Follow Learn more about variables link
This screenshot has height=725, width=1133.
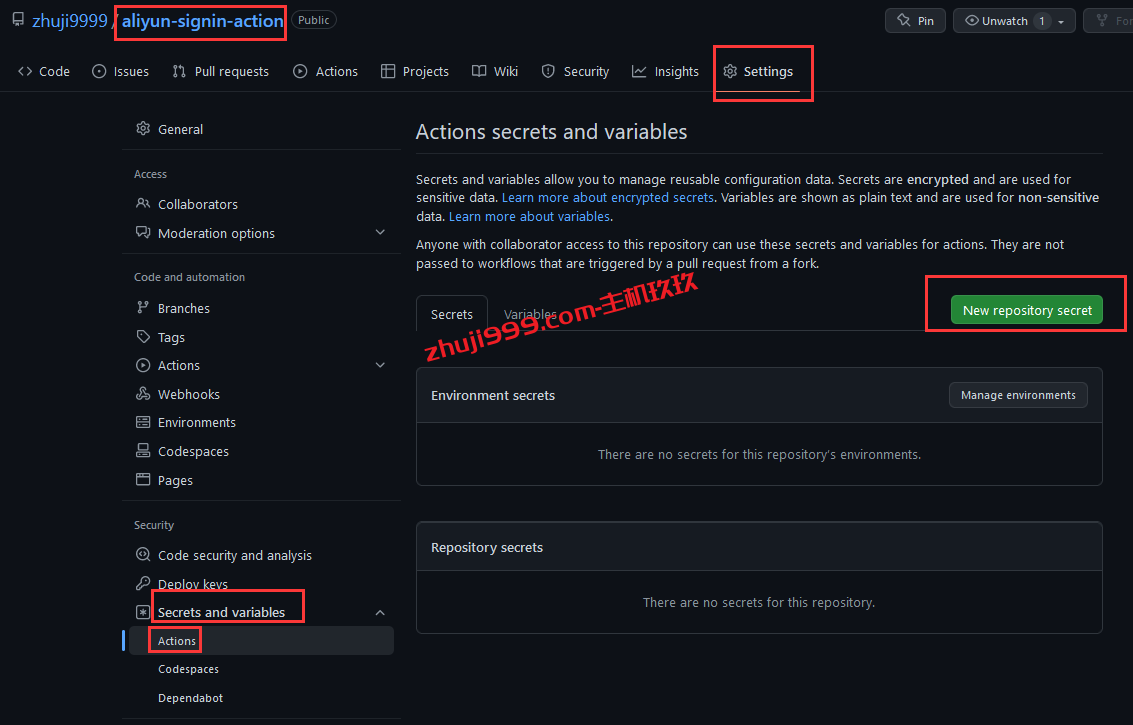[x=530, y=216]
